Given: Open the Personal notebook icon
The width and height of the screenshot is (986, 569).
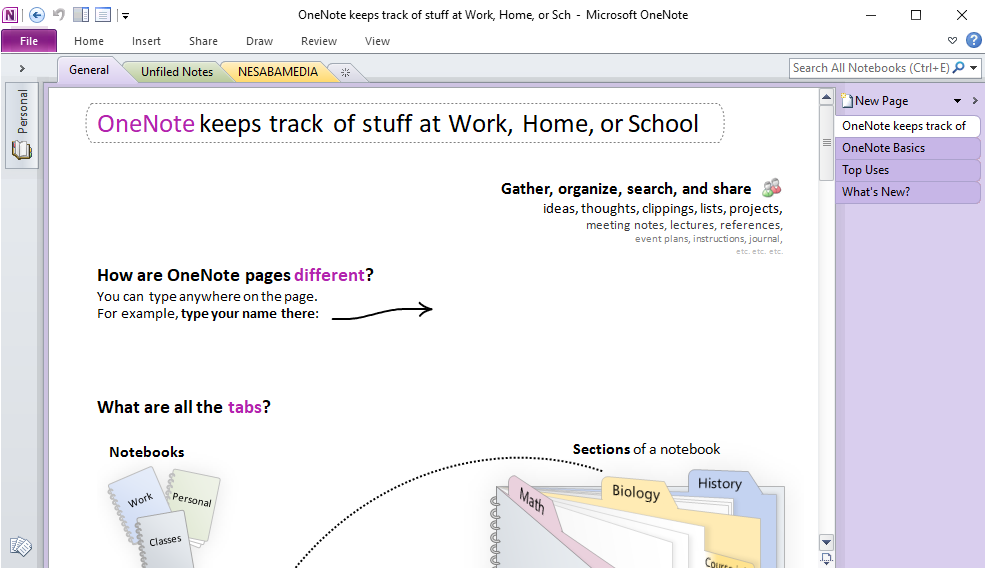Looking at the screenshot, I should click(22, 150).
